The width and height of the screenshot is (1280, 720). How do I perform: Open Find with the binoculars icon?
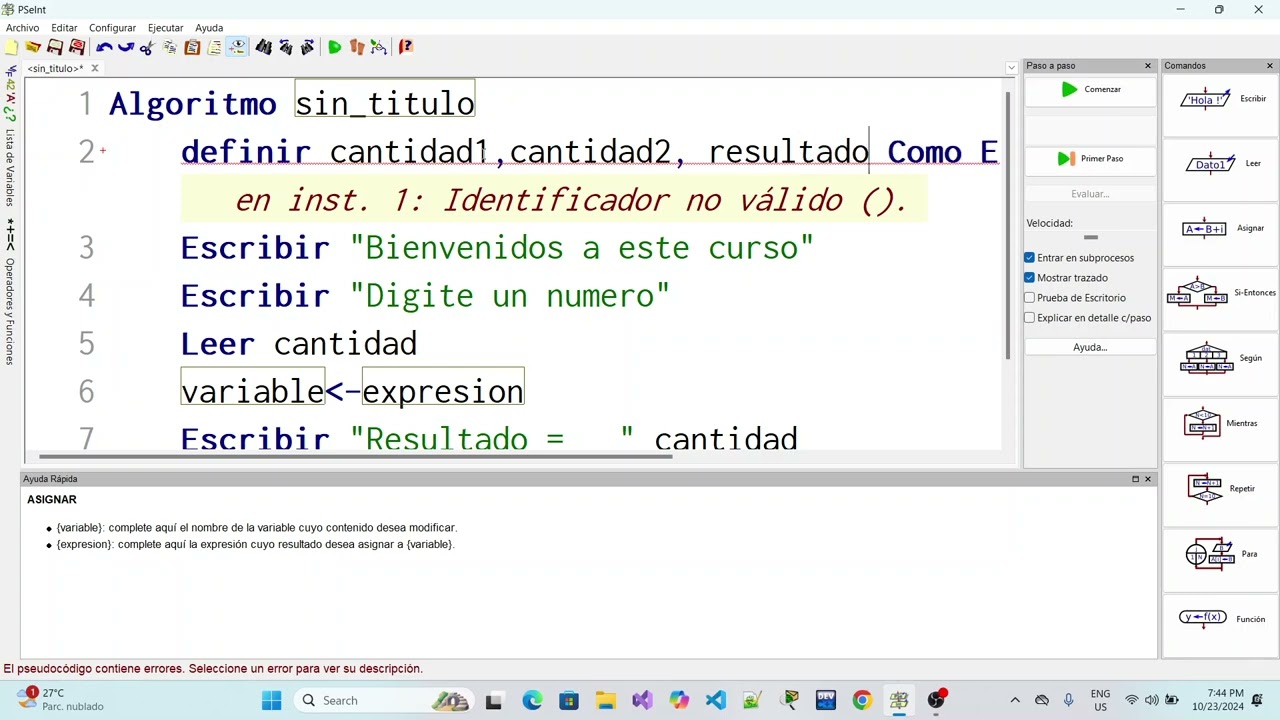tap(264, 47)
